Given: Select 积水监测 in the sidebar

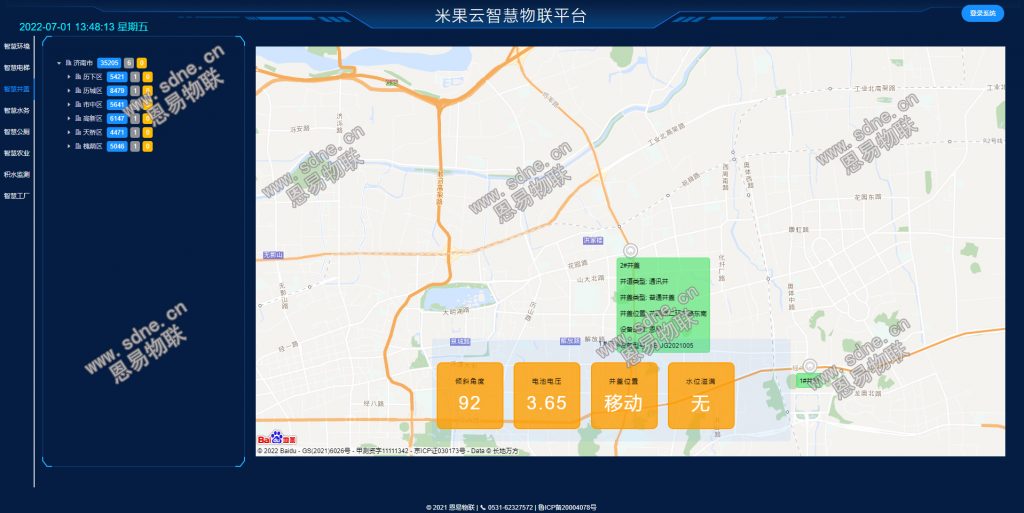Looking at the screenshot, I should [x=17, y=174].
